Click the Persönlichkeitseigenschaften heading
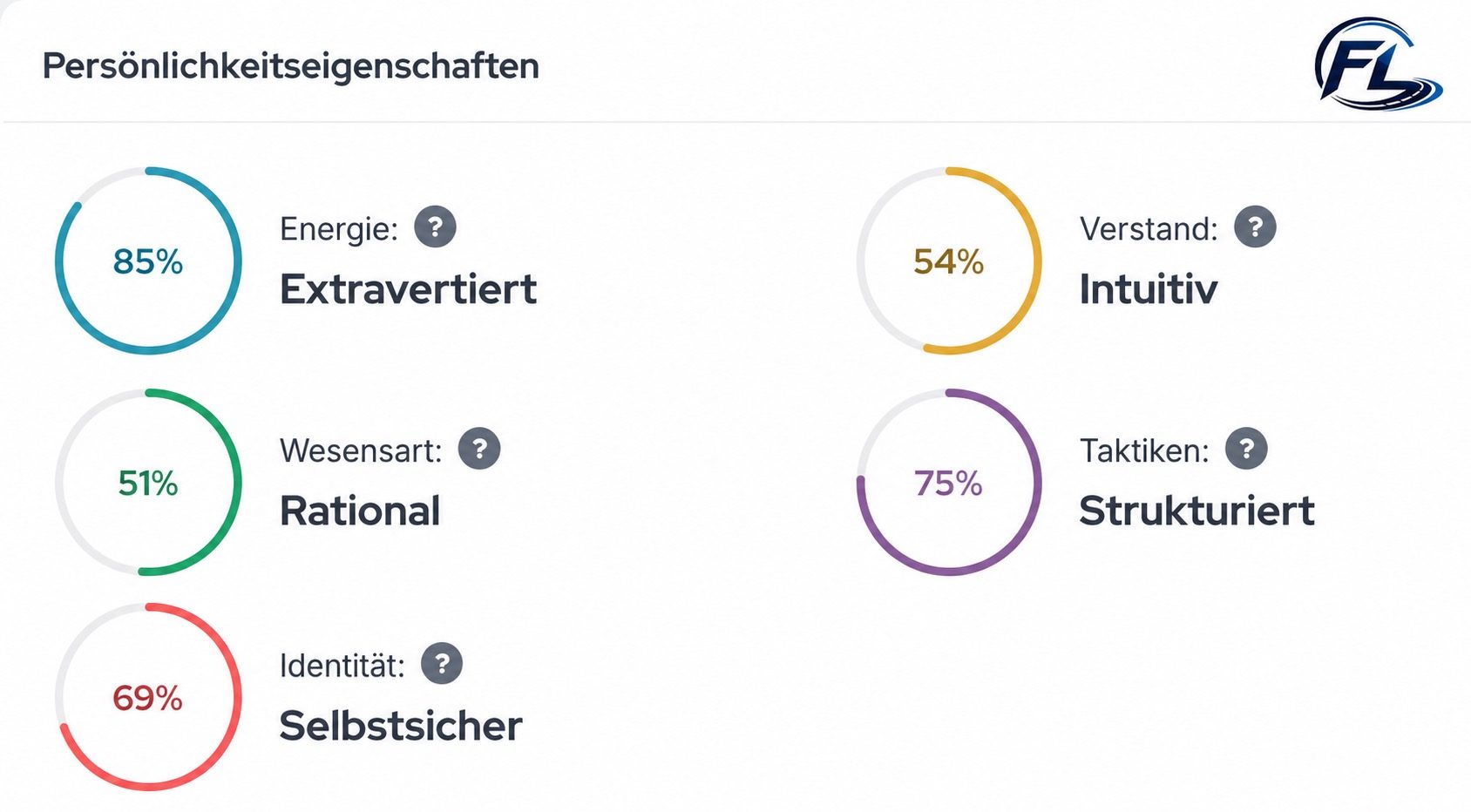The width and height of the screenshot is (1471, 812). 291,66
